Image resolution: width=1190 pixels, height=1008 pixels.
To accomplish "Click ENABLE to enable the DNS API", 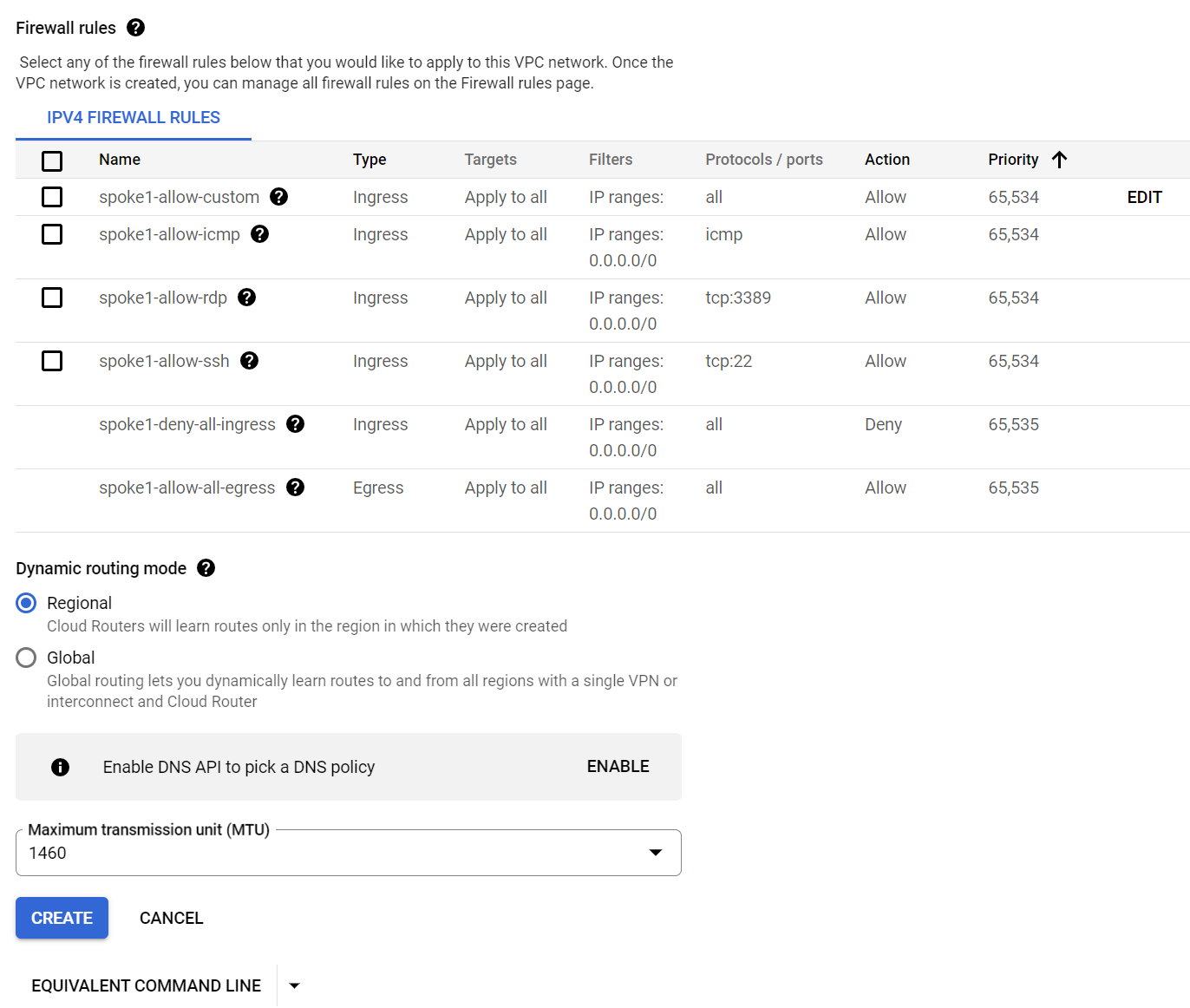I will click(x=618, y=767).
